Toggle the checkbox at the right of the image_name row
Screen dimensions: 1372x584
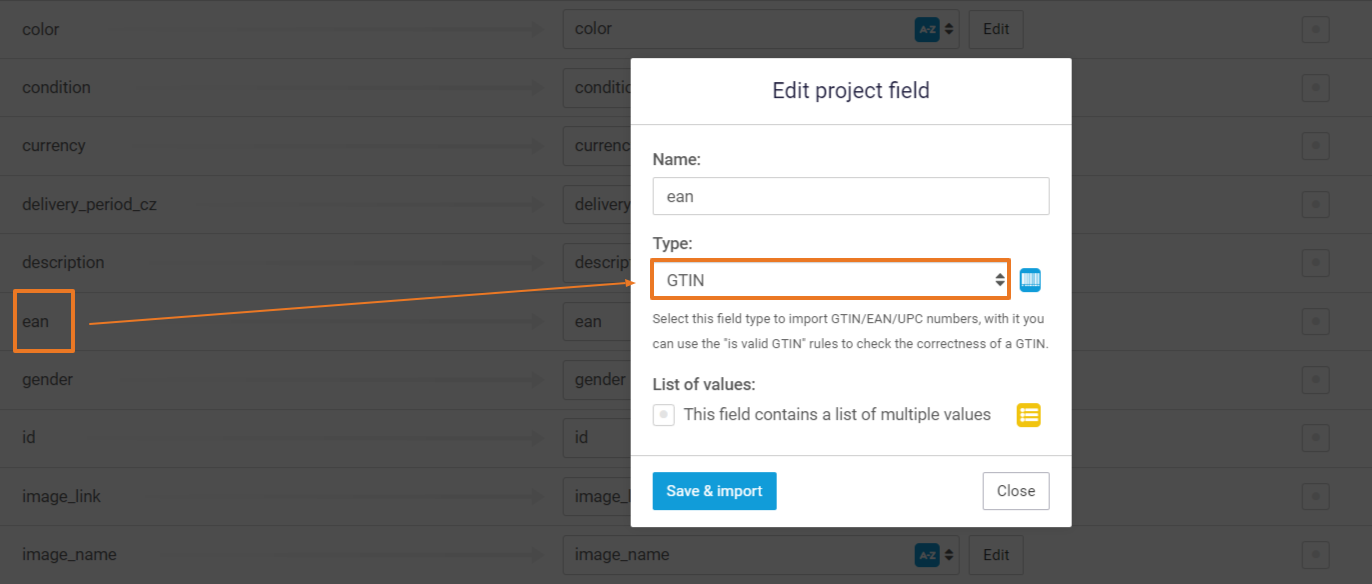point(1315,554)
